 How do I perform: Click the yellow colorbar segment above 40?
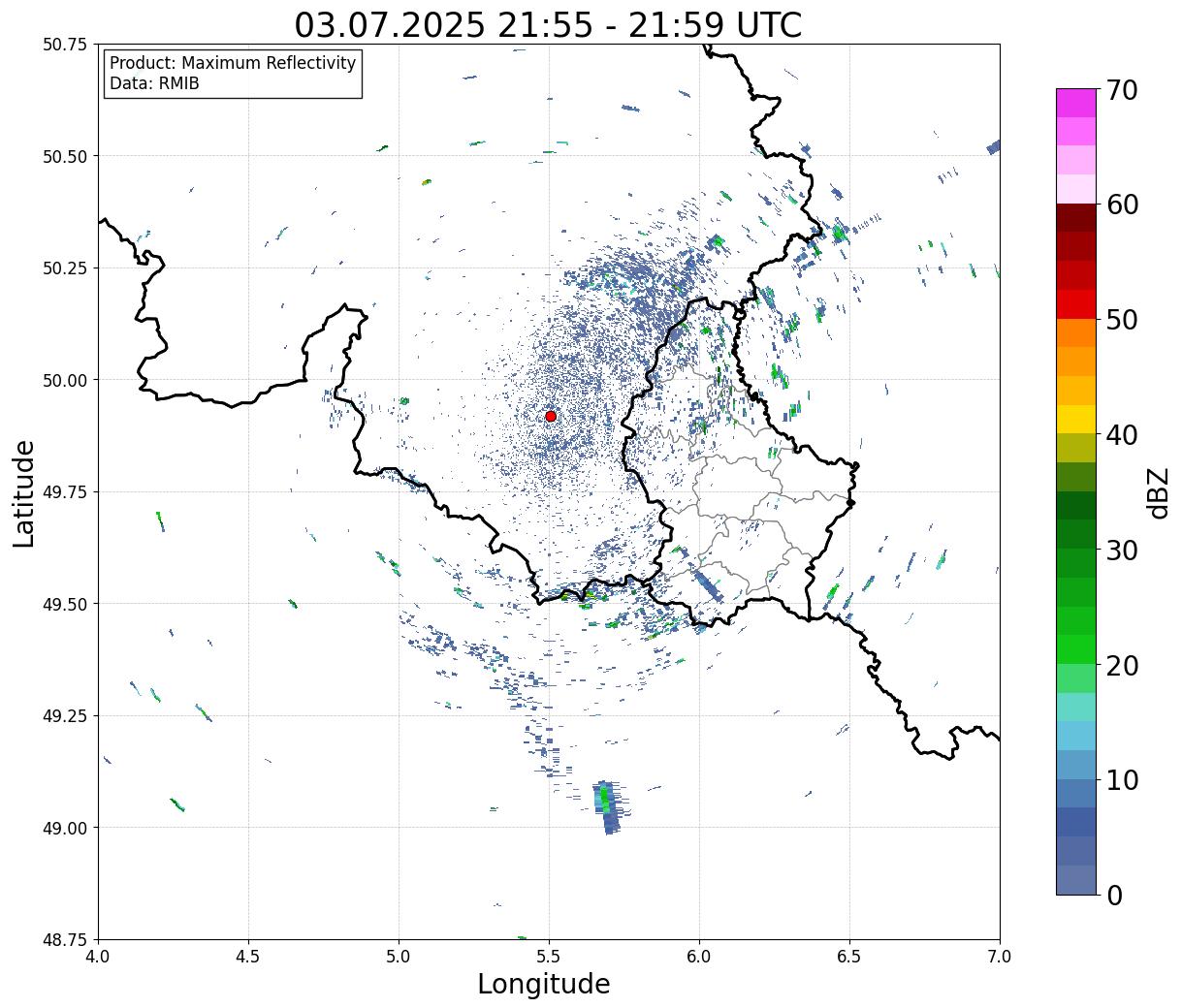tap(1076, 419)
